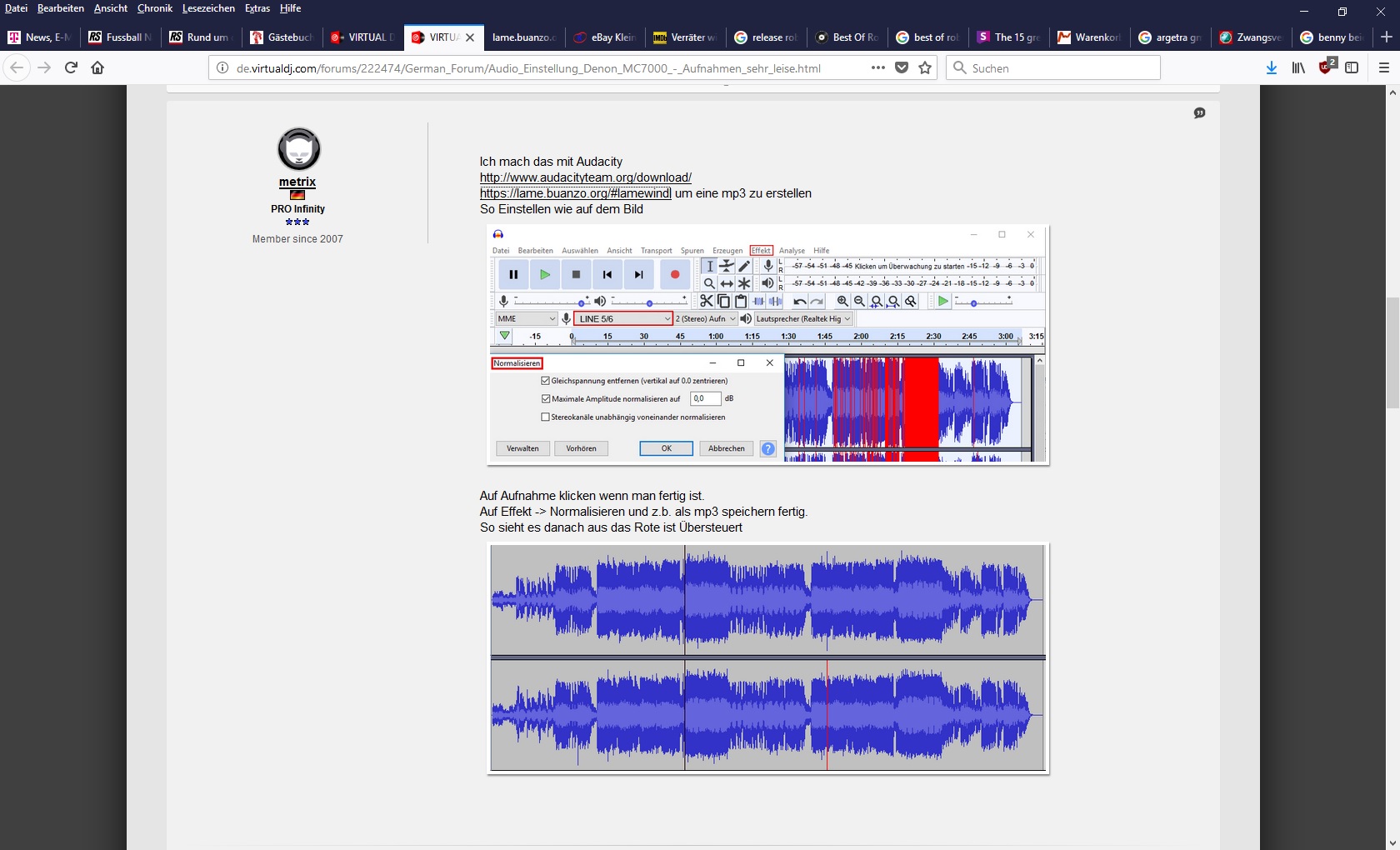
Task: Switch to the release rol tab
Action: (x=767, y=37)
